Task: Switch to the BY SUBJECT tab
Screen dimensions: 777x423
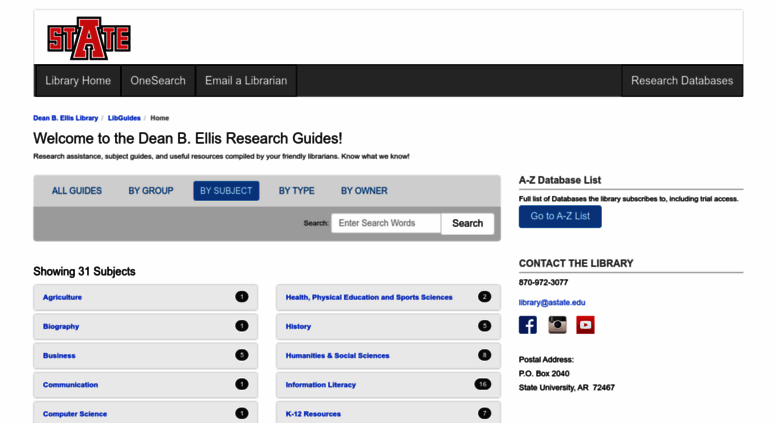Action: tap(226, 191)
